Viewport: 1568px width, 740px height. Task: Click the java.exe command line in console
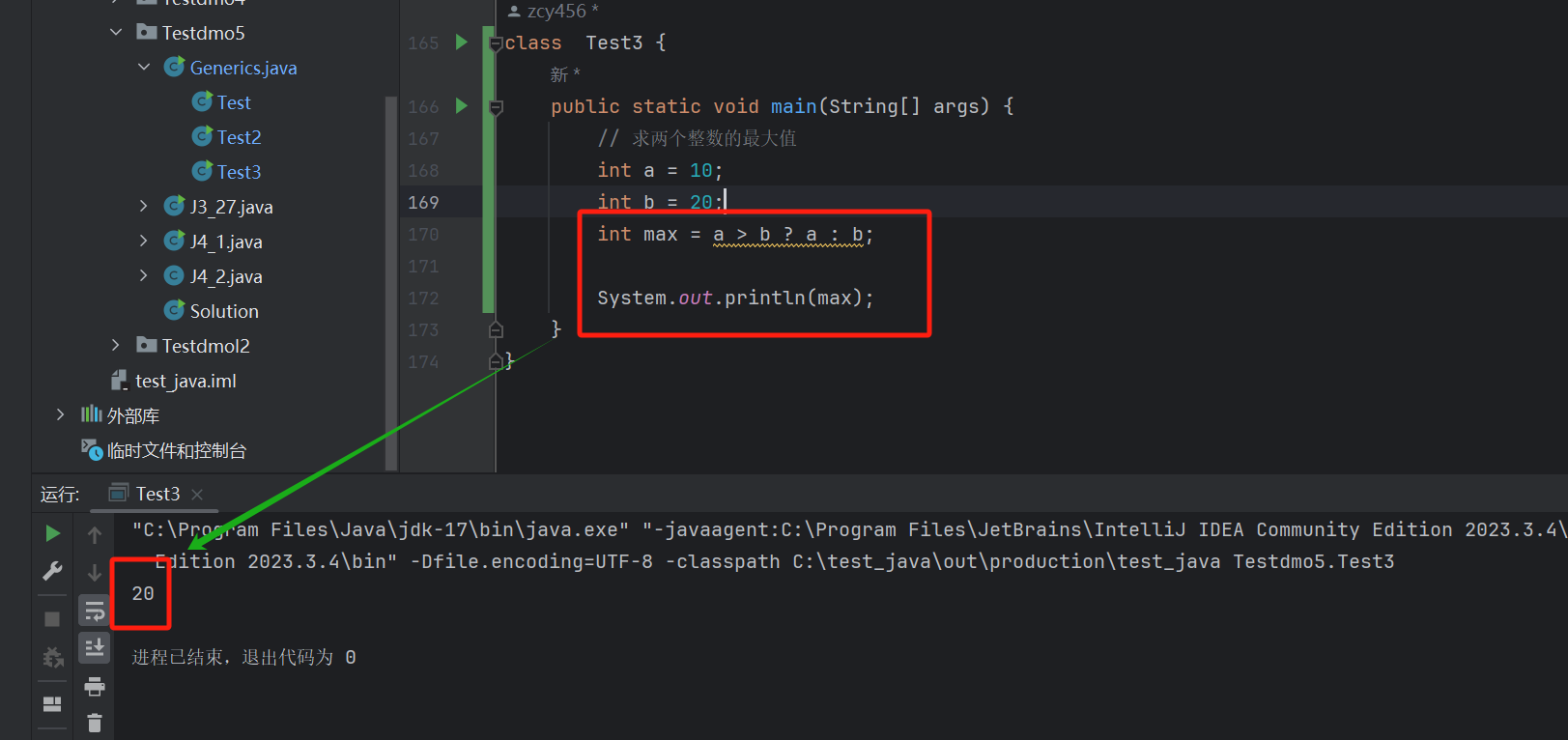848,529
